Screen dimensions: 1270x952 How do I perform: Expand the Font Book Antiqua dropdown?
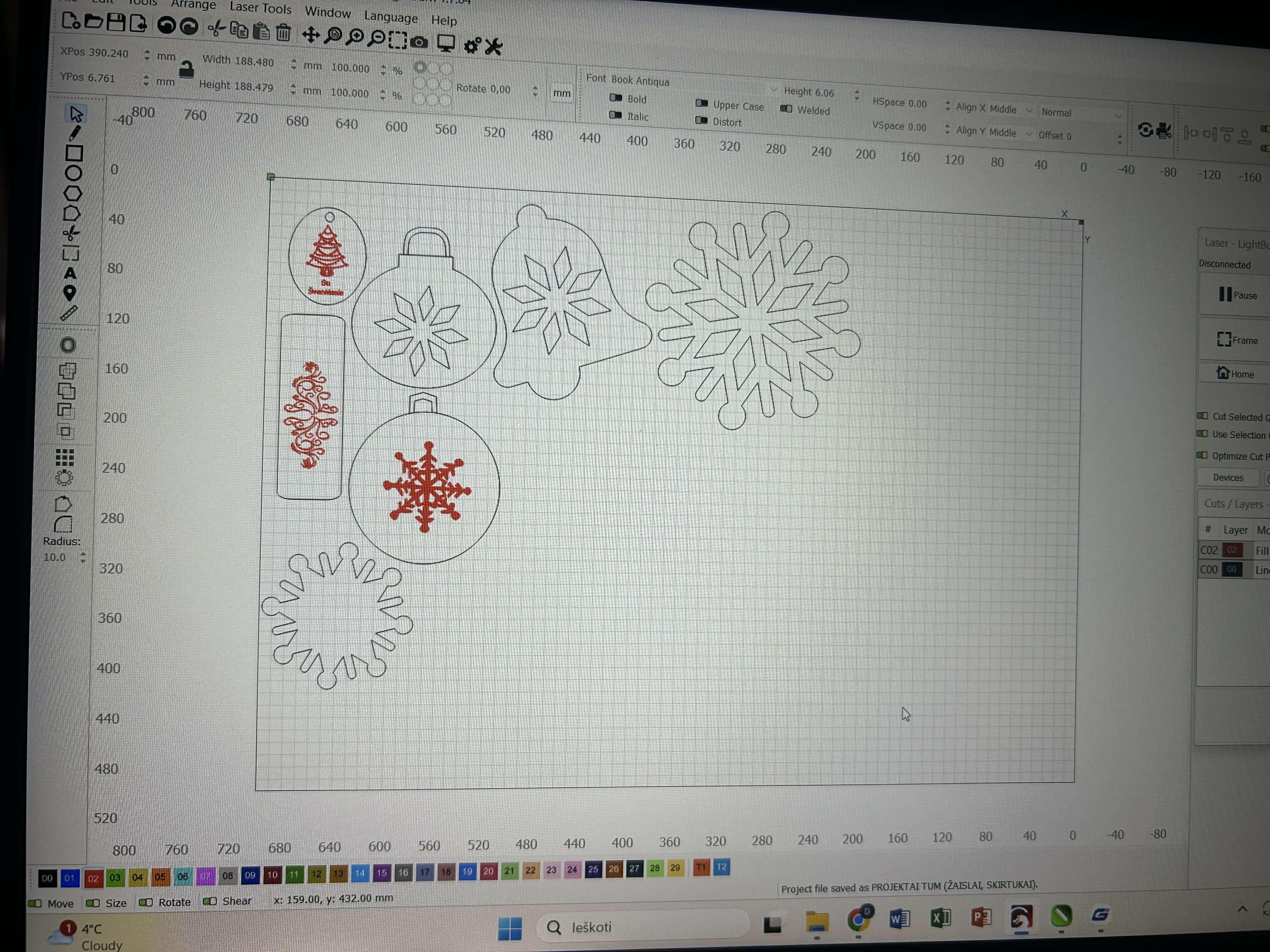tap(773, 90)
